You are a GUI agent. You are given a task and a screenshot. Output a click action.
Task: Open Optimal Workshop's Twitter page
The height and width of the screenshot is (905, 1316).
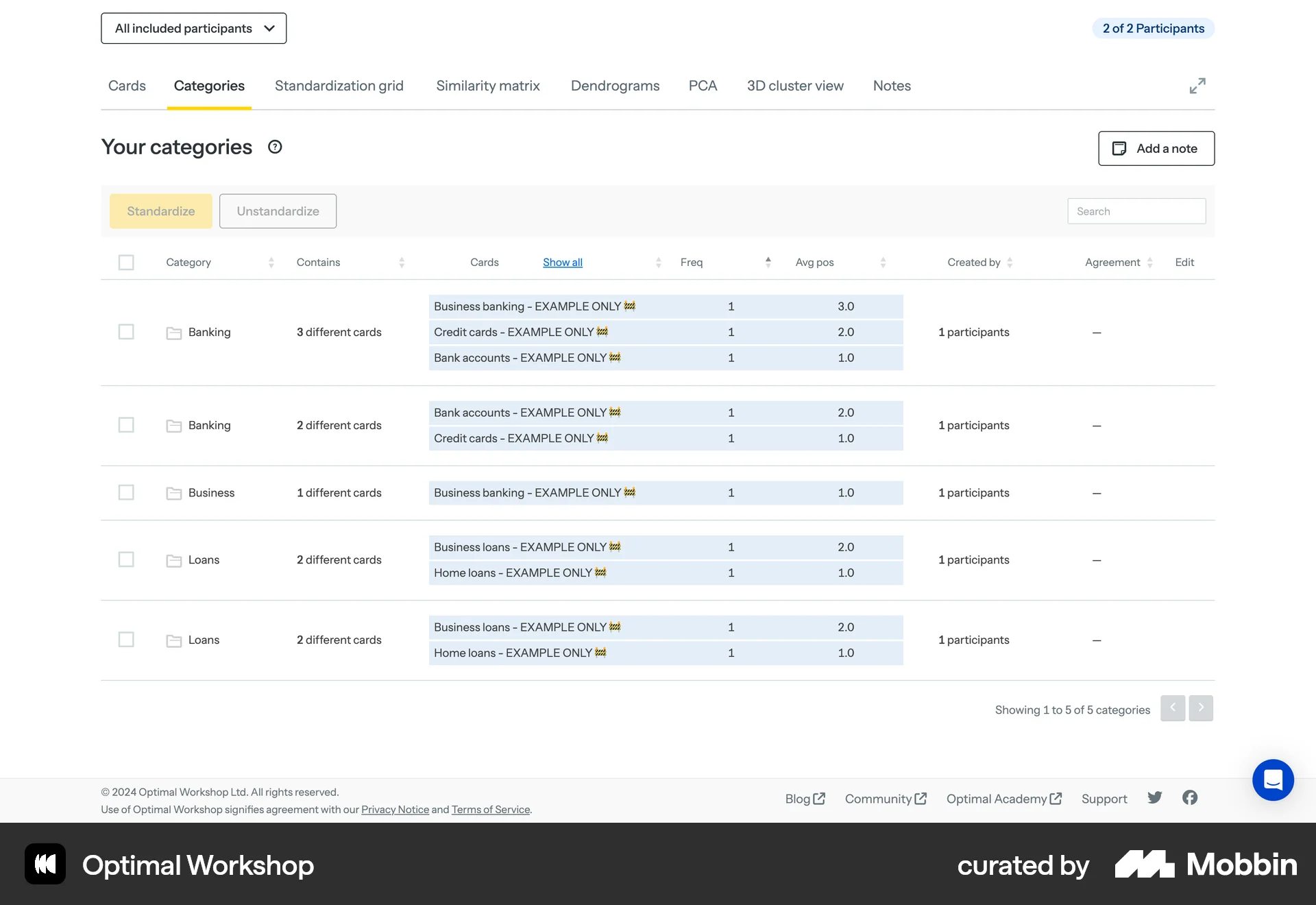point(1154,797)
